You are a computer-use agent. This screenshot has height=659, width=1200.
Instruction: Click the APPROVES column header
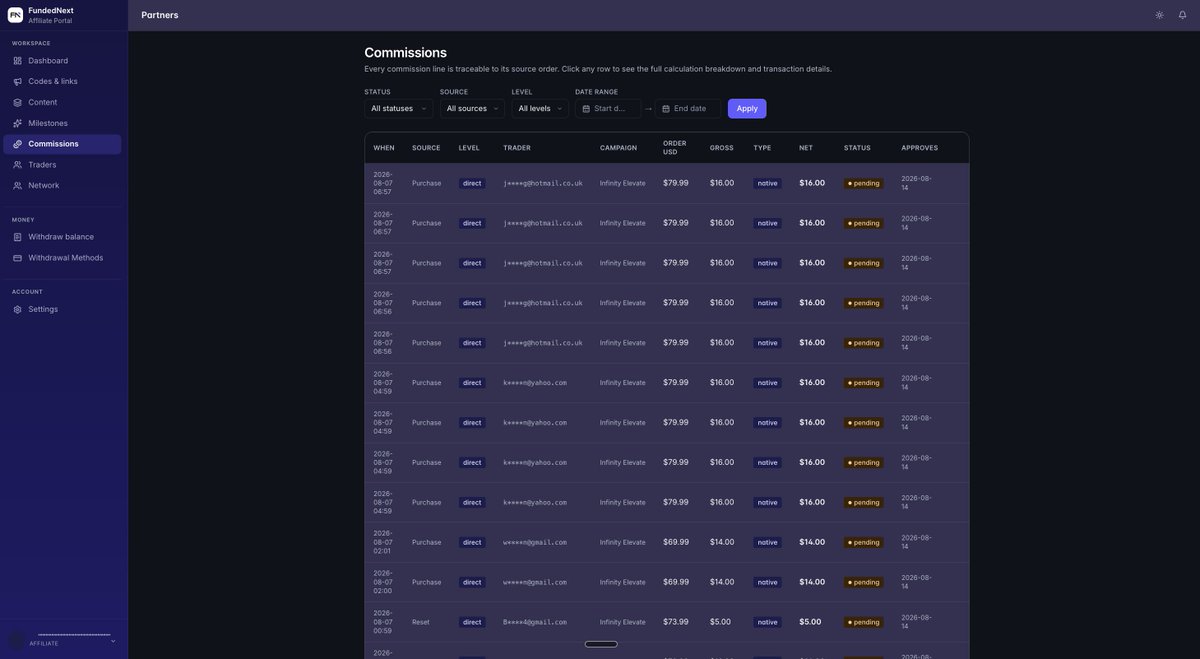pyautogui.click(x=920, y=148)
